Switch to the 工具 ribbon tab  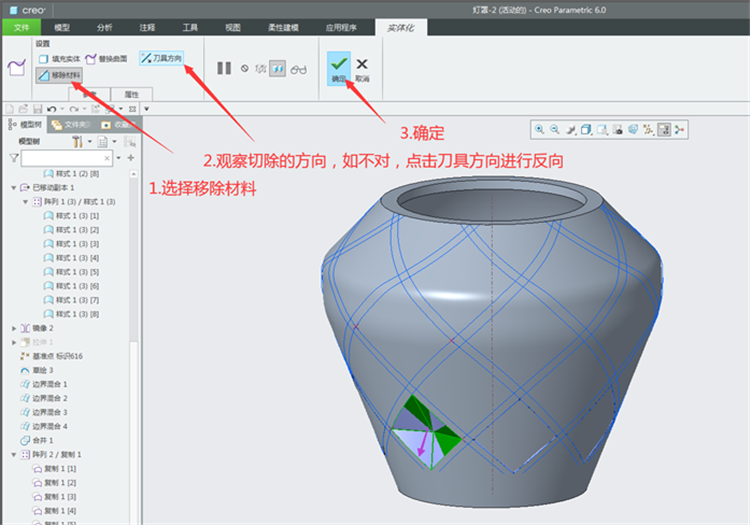pyautogui.click(x=190, y=27)
